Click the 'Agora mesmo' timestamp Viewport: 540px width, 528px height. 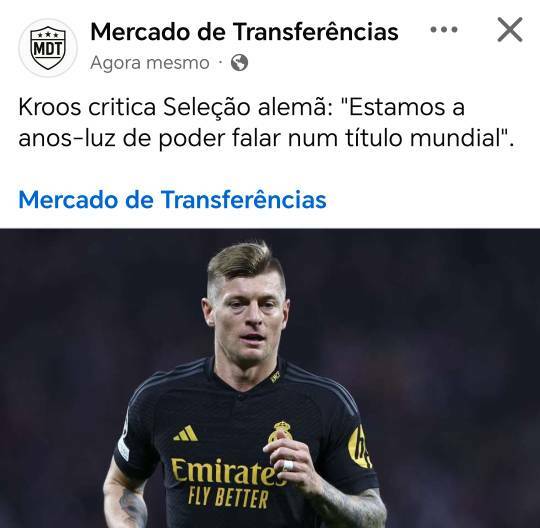point(150,63)
